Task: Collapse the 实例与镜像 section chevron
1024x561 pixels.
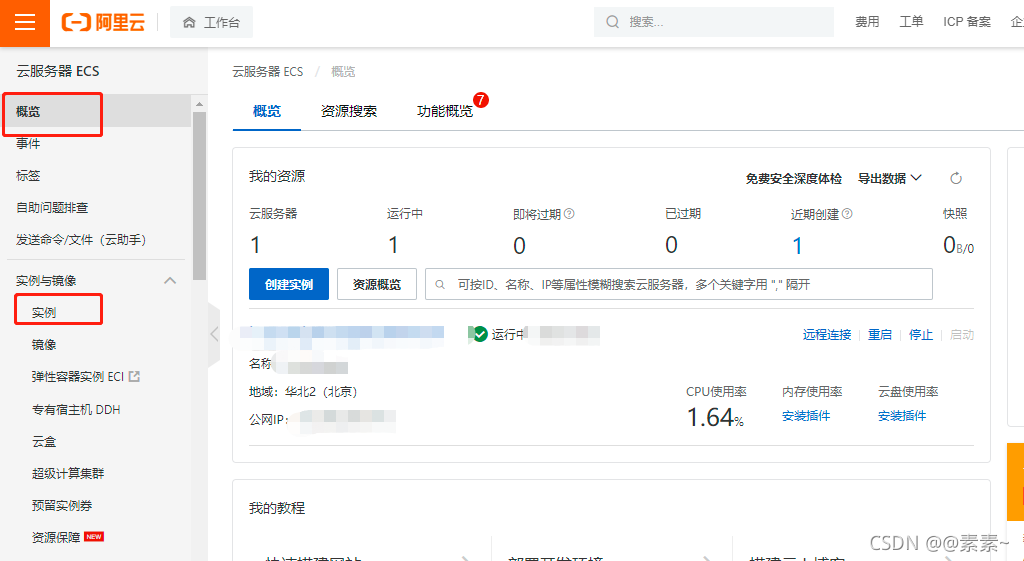Action: [x=170, y=281]
